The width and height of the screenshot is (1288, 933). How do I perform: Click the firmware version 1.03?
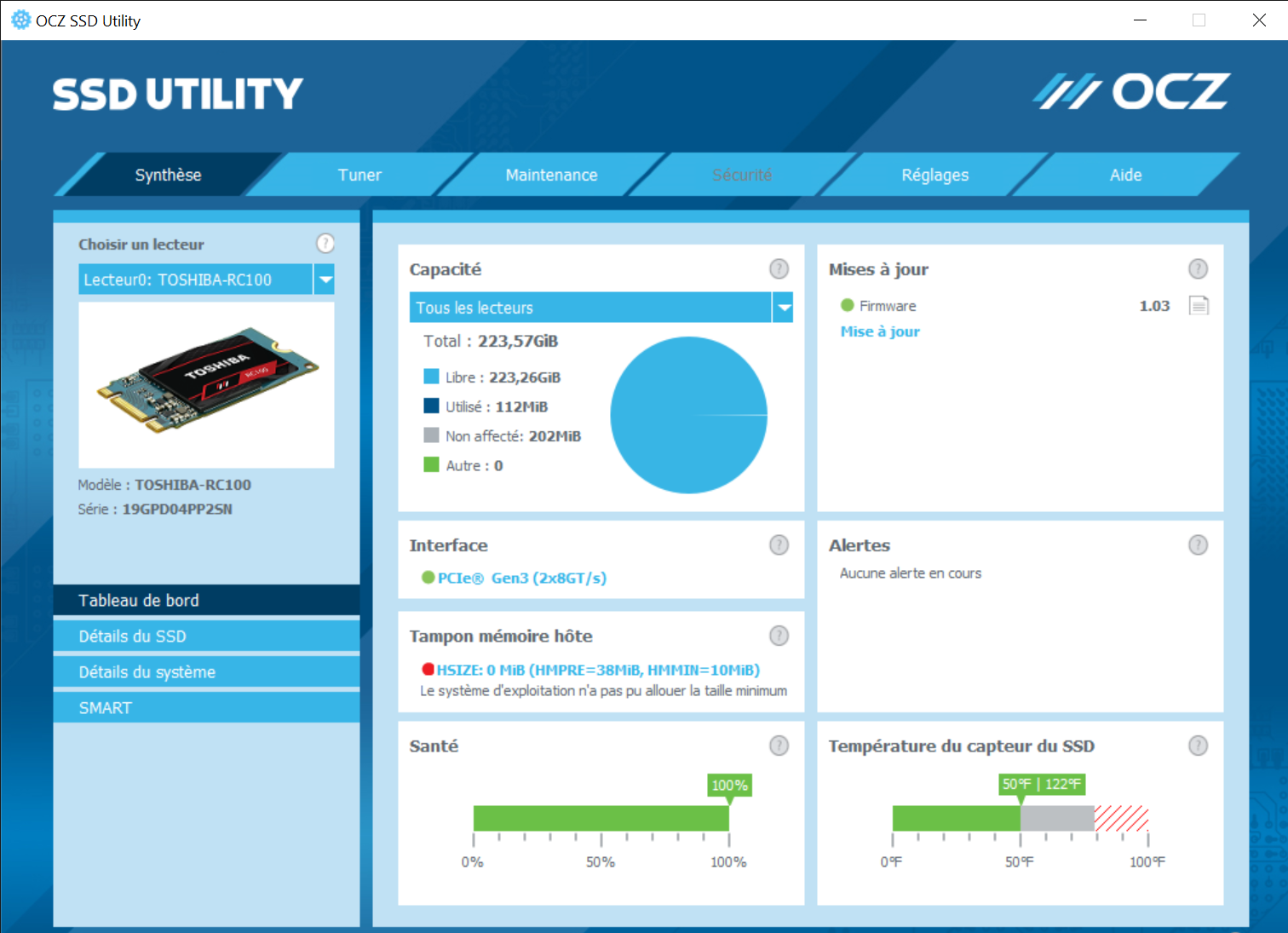[1154, 306]
